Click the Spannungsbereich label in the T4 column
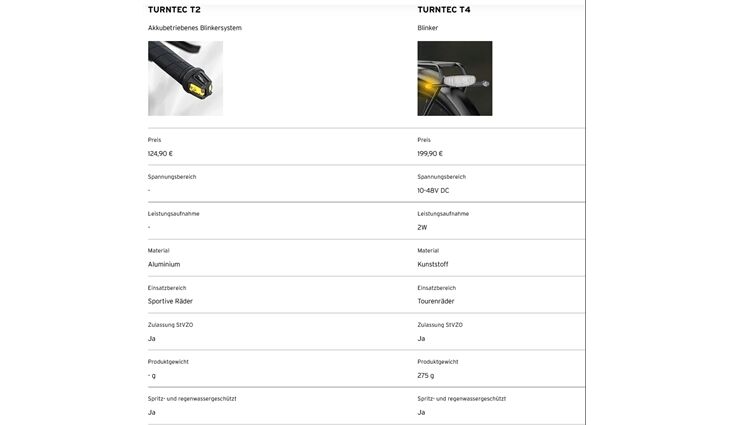The image size is (730, 425). (441, 177)
